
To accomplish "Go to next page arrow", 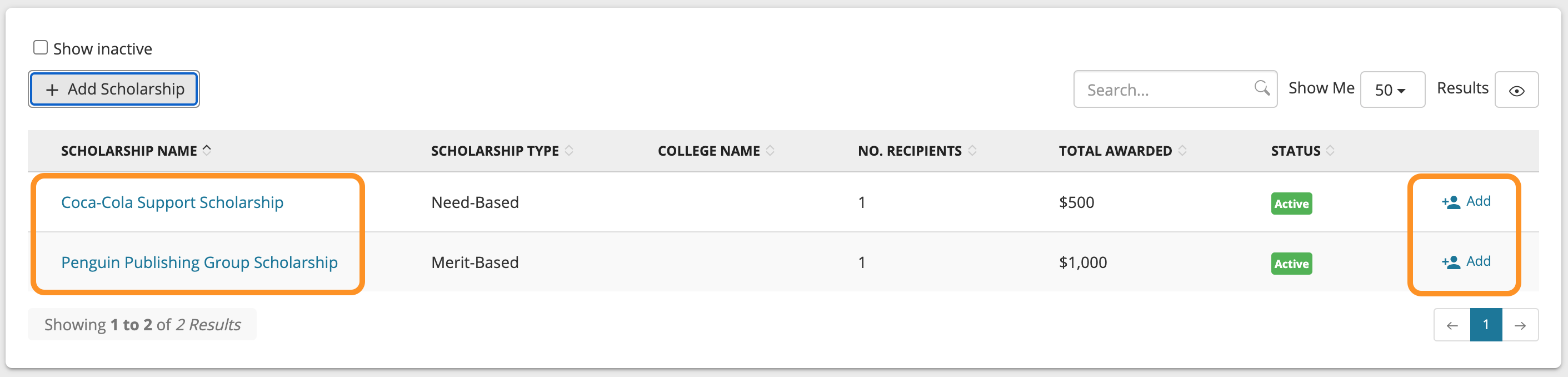I will pyautogui.click(x=1520, y=325).
